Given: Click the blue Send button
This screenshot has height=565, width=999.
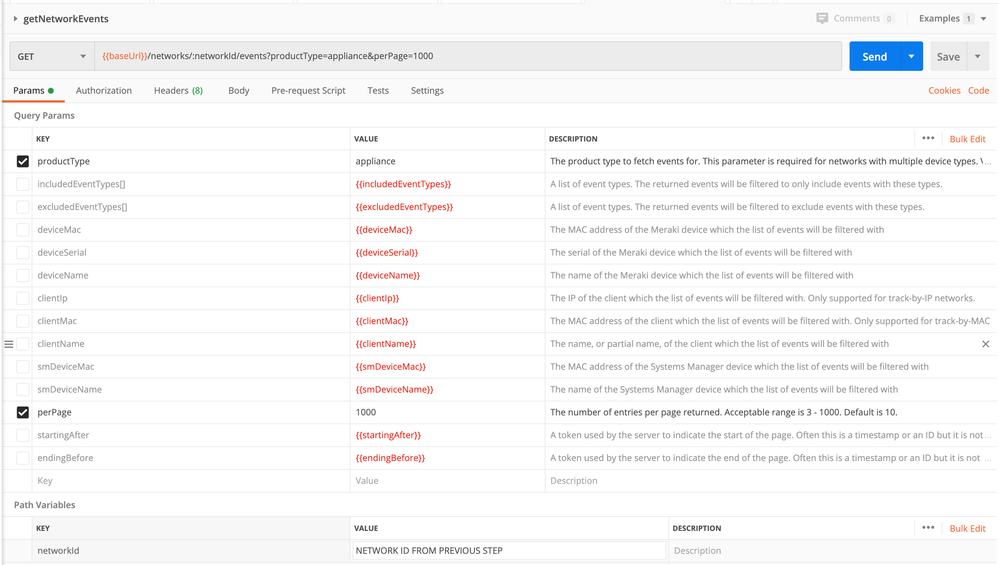Looking at the screenshot, I should tap(874, 57).
